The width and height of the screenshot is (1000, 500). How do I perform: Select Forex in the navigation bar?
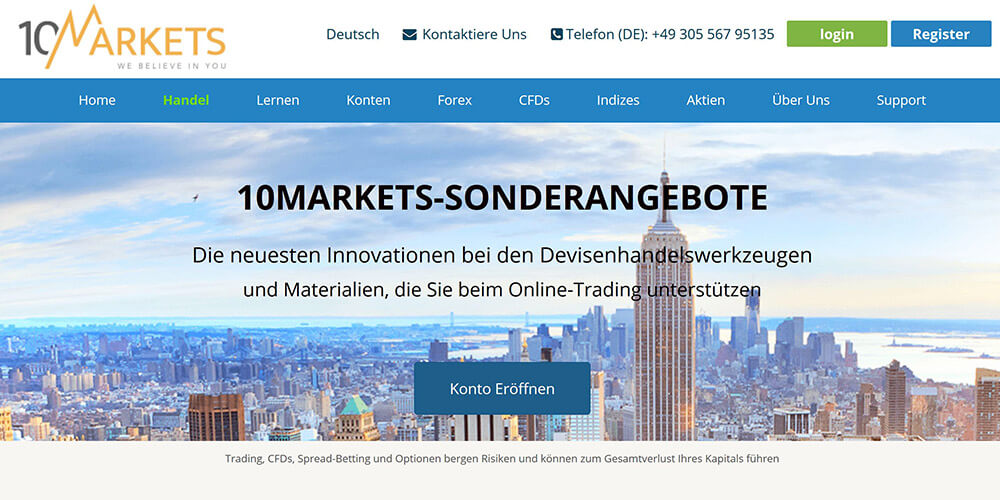pyautogui.click(x=455, y=100)
